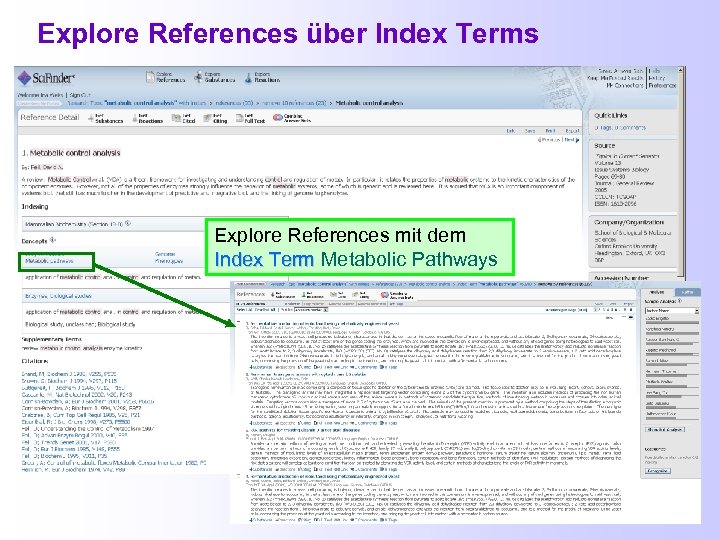Click Save action above reference detail
Image resolution: width=720 pixels, height=540 pixels.
point(530,131)
